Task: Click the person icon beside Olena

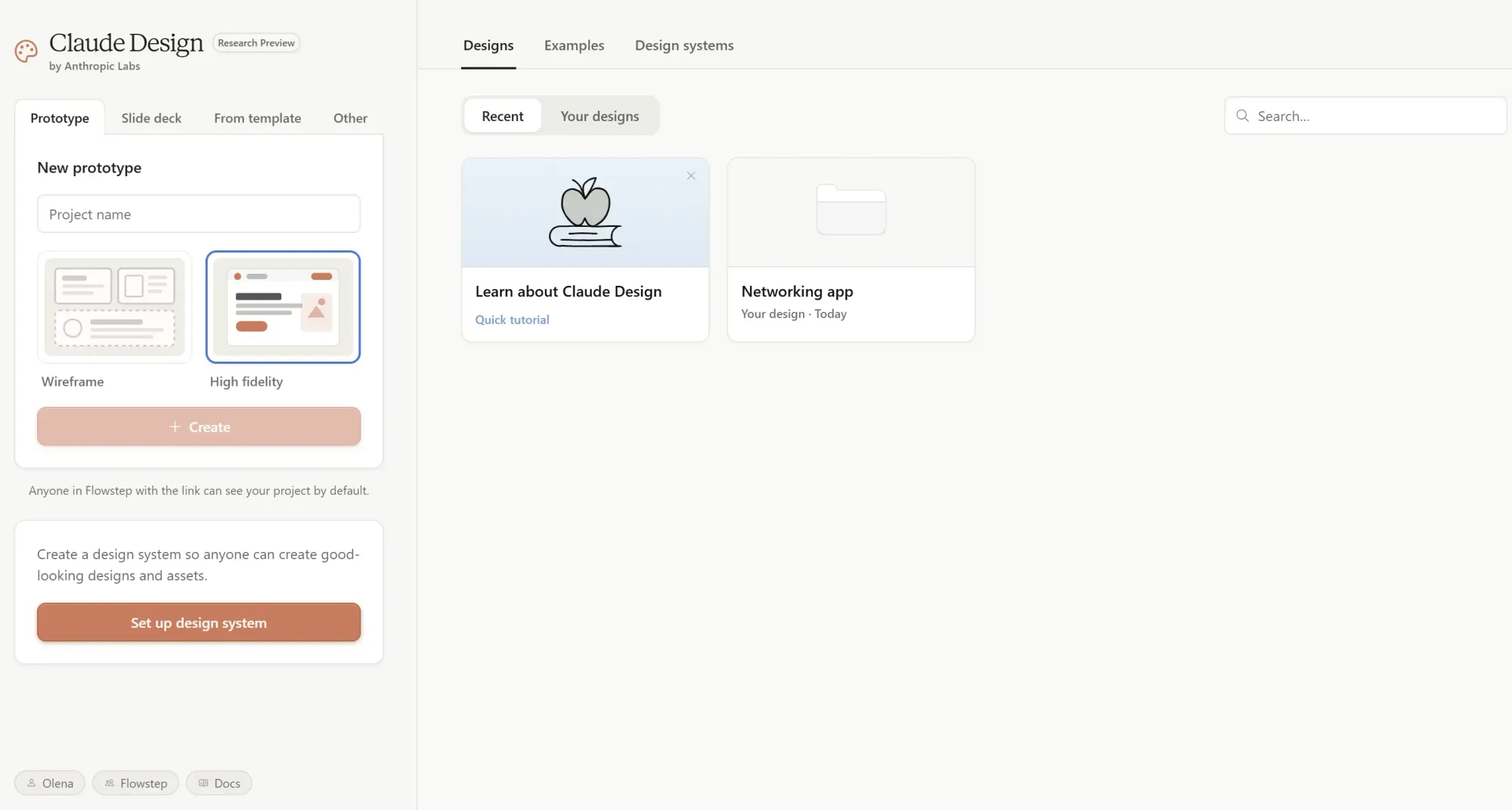Action: [32, 783]
